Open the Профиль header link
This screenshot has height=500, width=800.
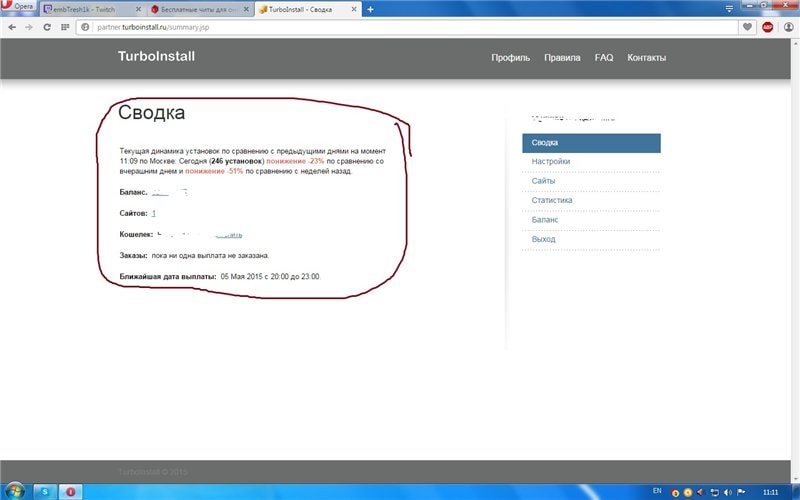pos(511,58)
